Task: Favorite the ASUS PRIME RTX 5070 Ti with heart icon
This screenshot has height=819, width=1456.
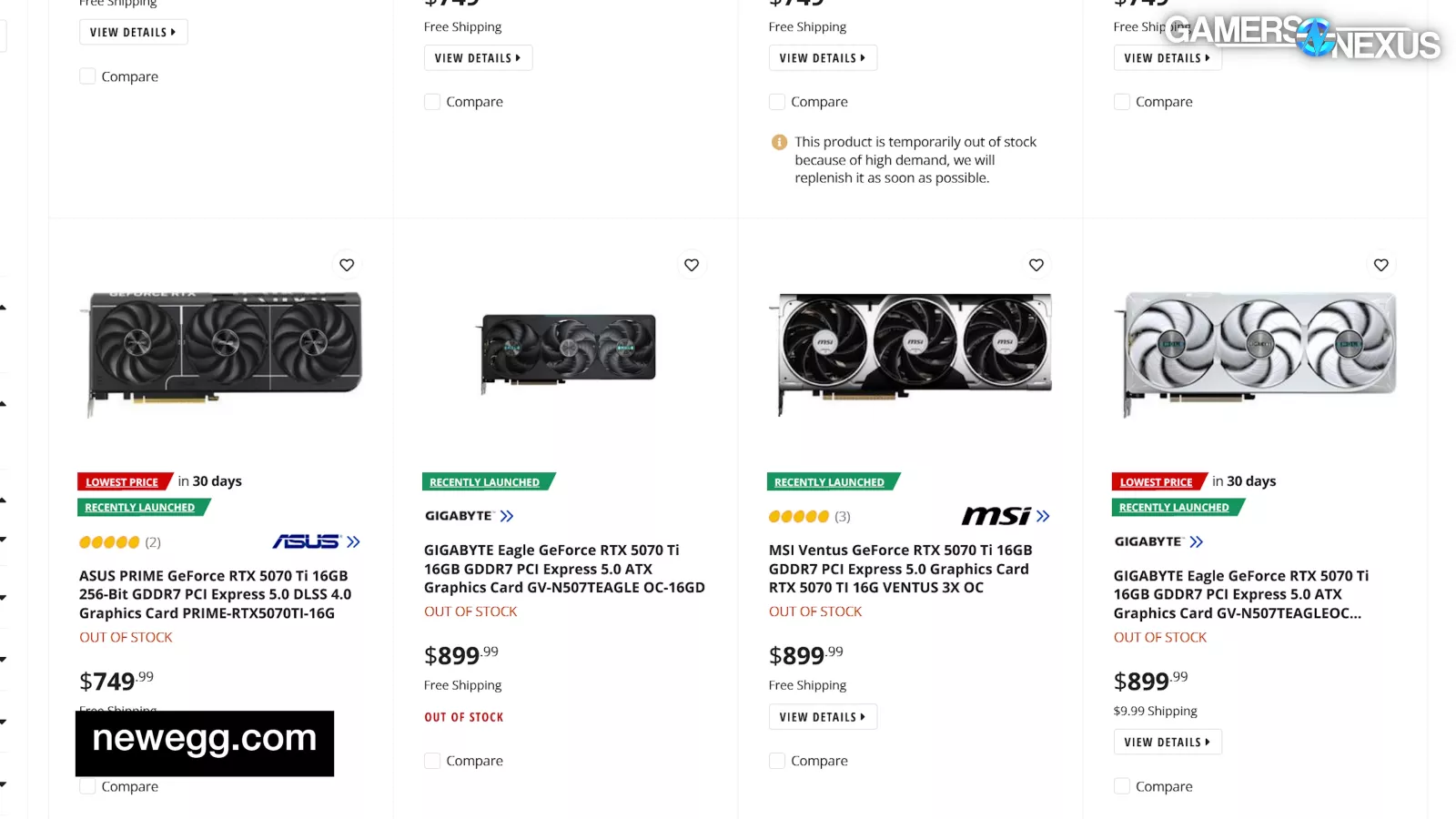Action: [x=347, y=265]
